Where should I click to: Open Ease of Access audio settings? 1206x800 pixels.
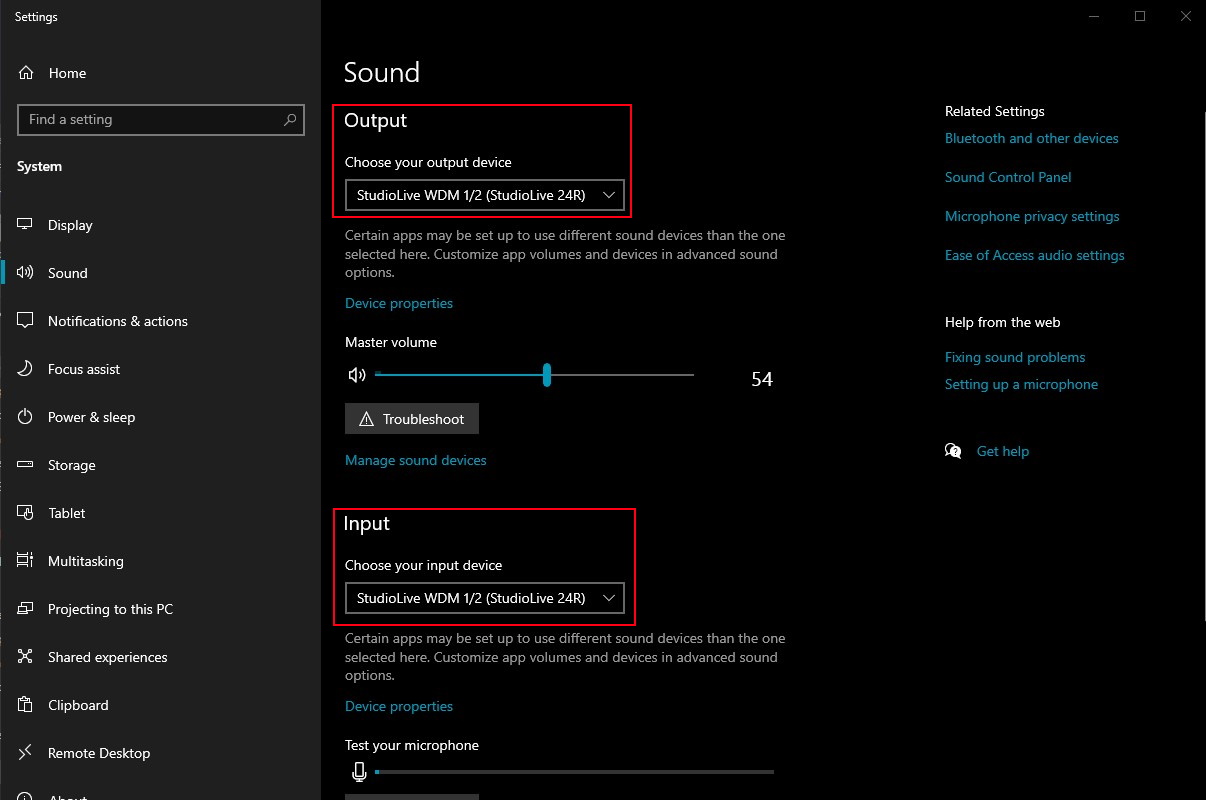1035,255
